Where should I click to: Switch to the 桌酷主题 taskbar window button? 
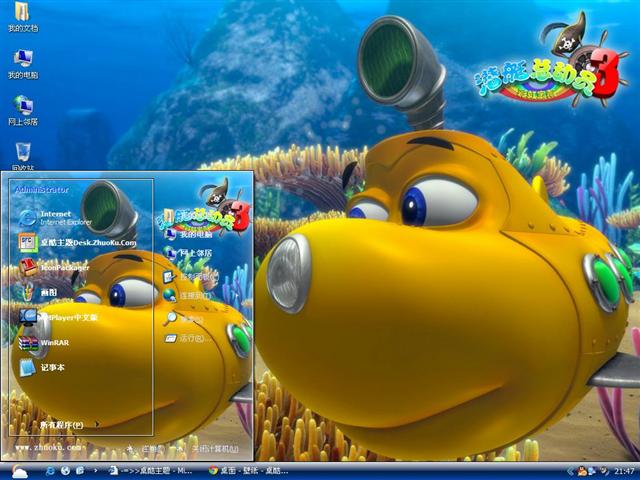151,471
